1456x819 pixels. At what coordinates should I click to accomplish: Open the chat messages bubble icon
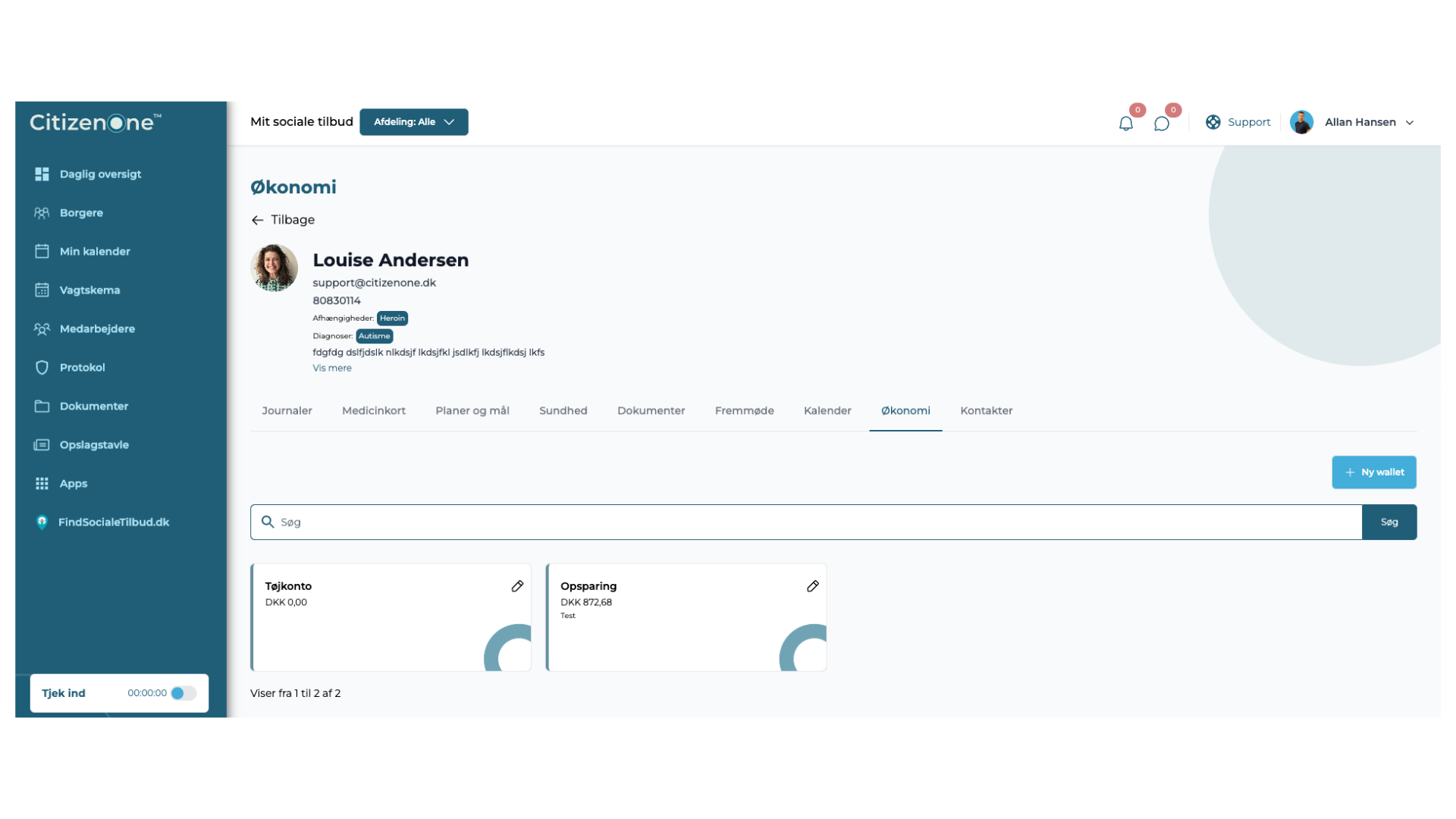[x=1162, y=123]
